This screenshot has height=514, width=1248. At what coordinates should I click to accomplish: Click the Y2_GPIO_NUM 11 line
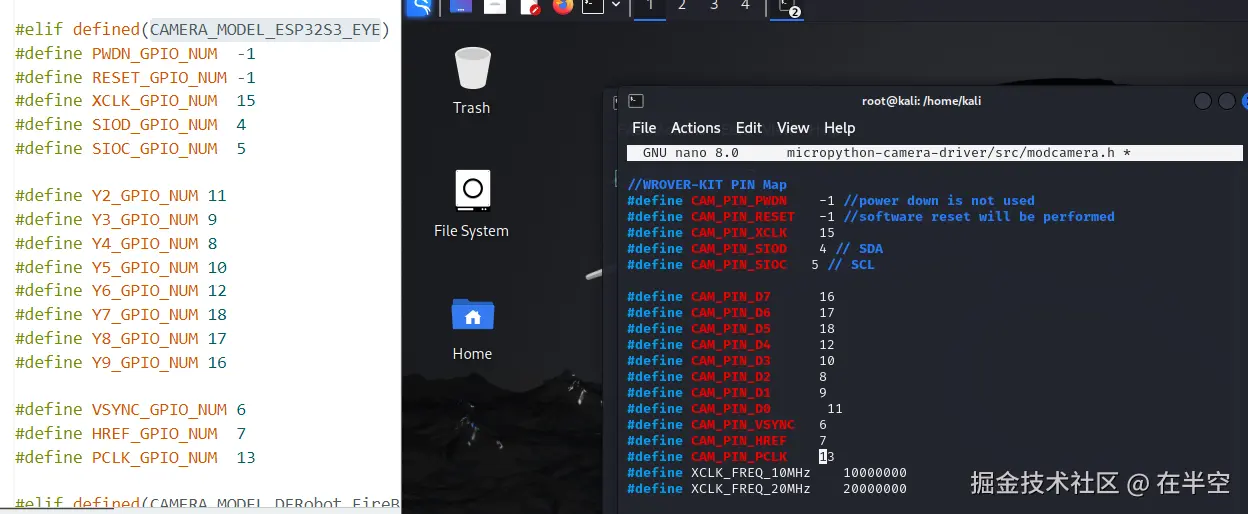(x=121, y=196)
